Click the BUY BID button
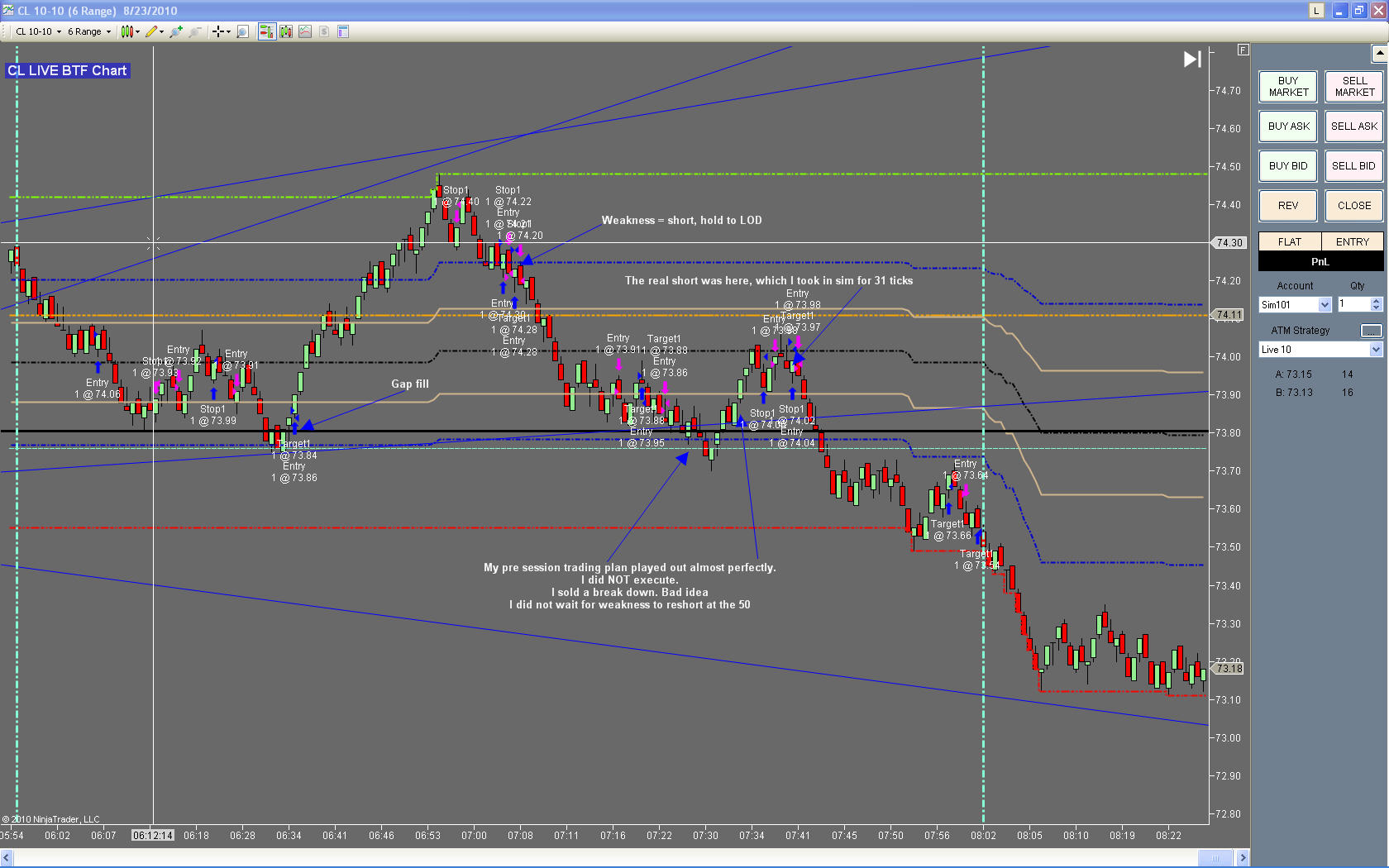Image resolution: width=1389 pixels, height=868 pixels. click(x=1288, y=166)
